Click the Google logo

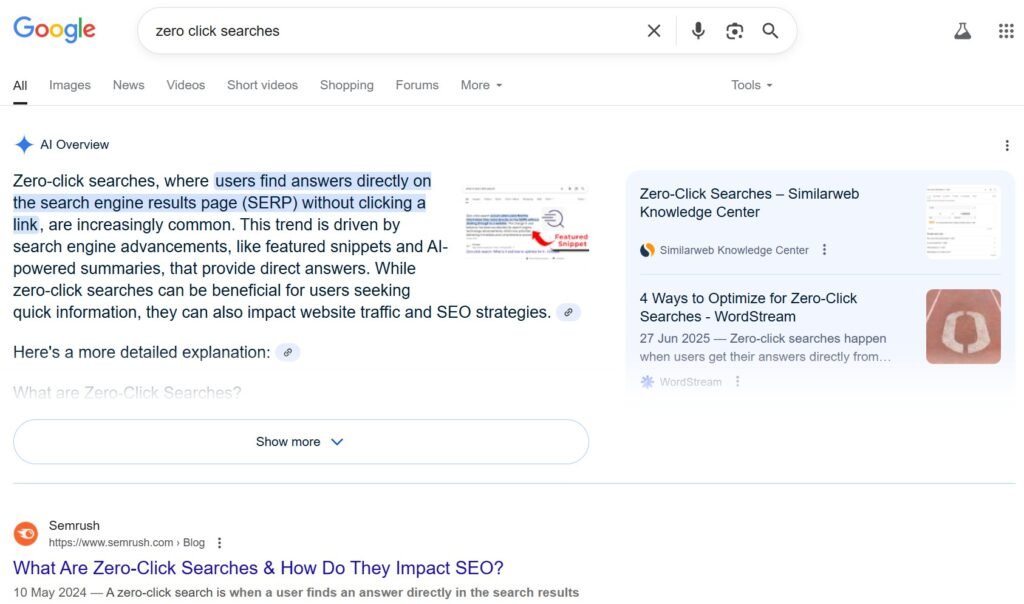pyautogui.click(x=54, y=29)
